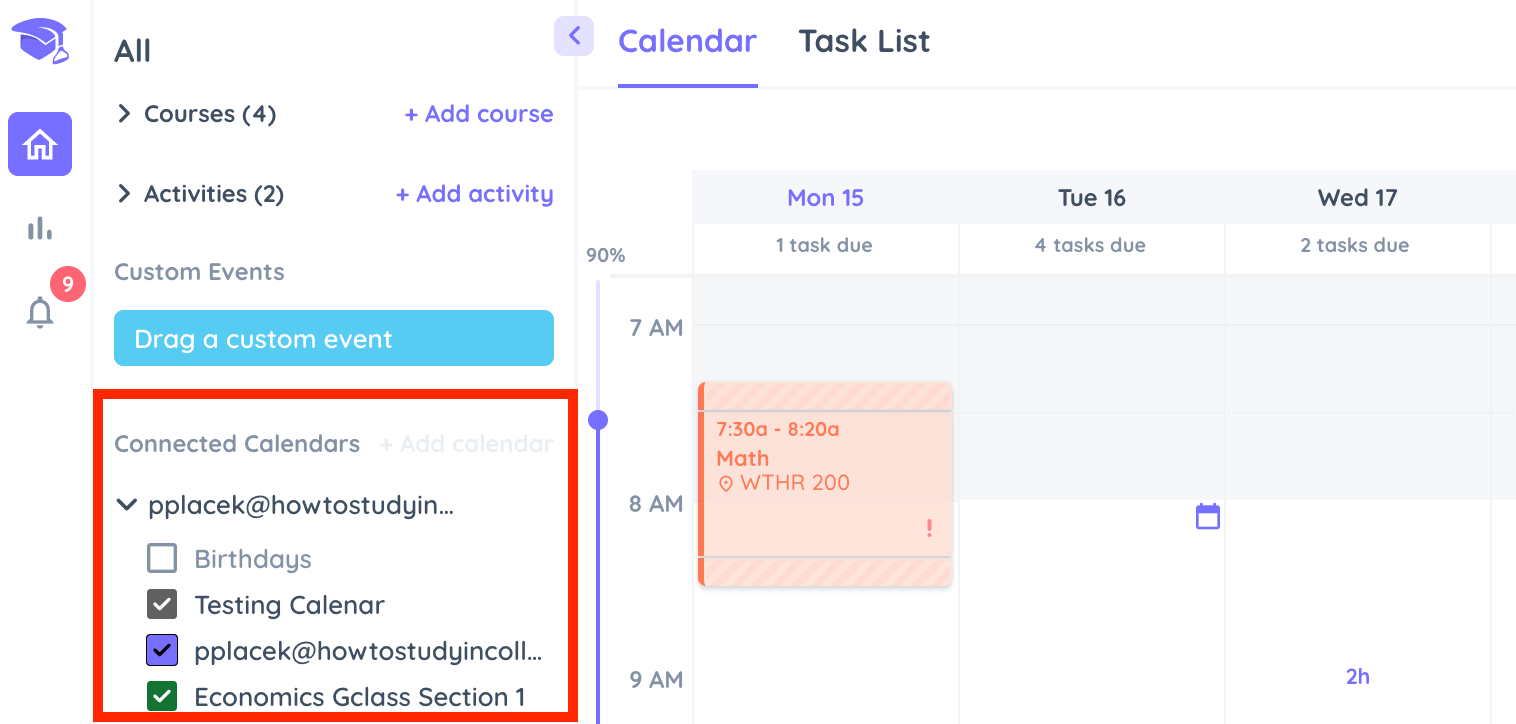Image resolution: width=1516 pixels, height=724 pixels.
Task: Uncheck the Testing Calenar checkbox
Action: pos(162,604)
